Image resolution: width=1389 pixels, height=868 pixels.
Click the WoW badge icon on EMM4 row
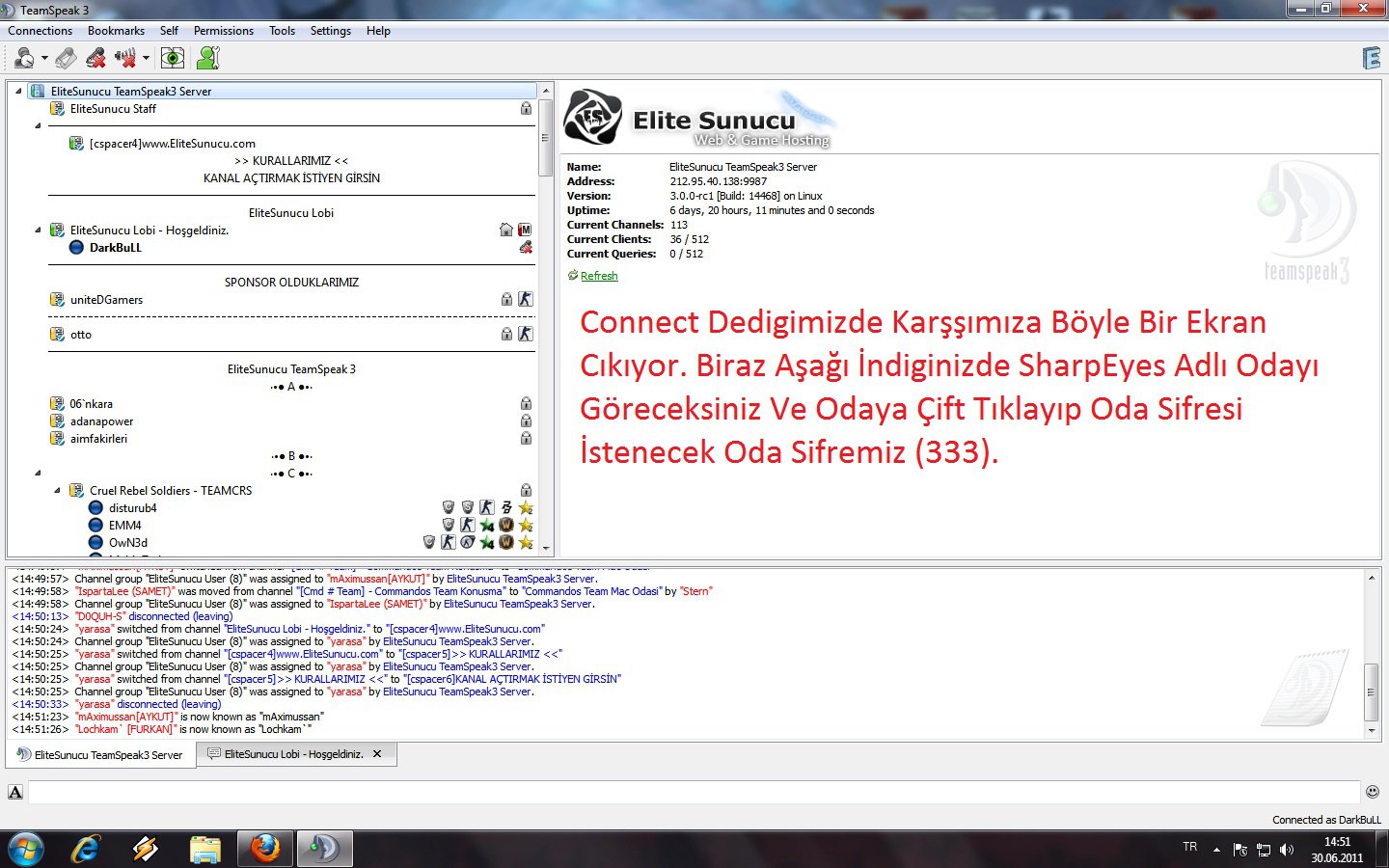(506, 525)
